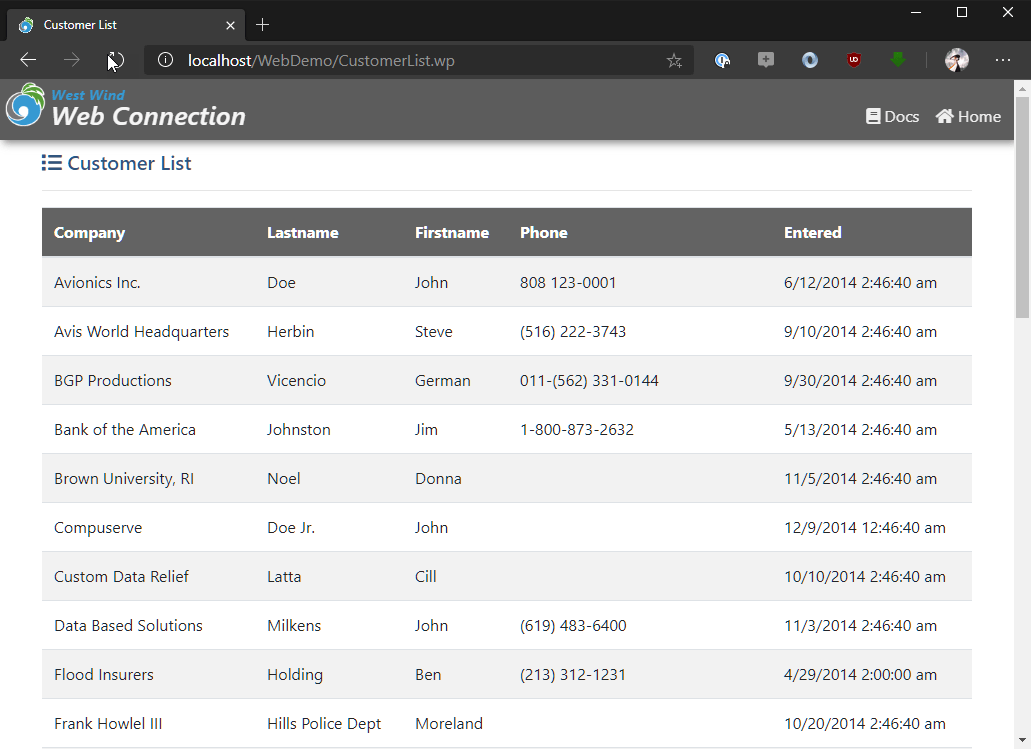Click lastname Vicencio
The height and width of the screenshot is (749, 1031).
pyautogui.click(x=297, y=381)
